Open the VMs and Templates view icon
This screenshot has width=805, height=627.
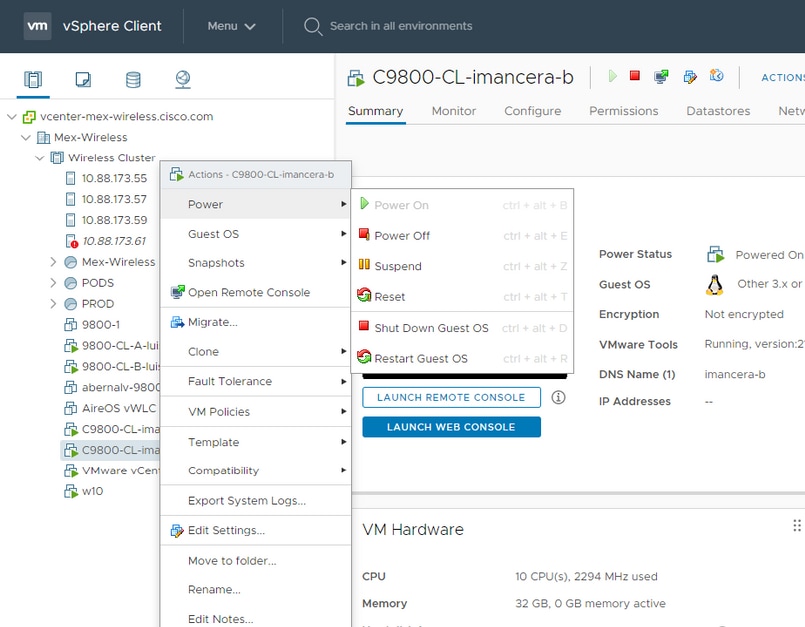point(83,80)
